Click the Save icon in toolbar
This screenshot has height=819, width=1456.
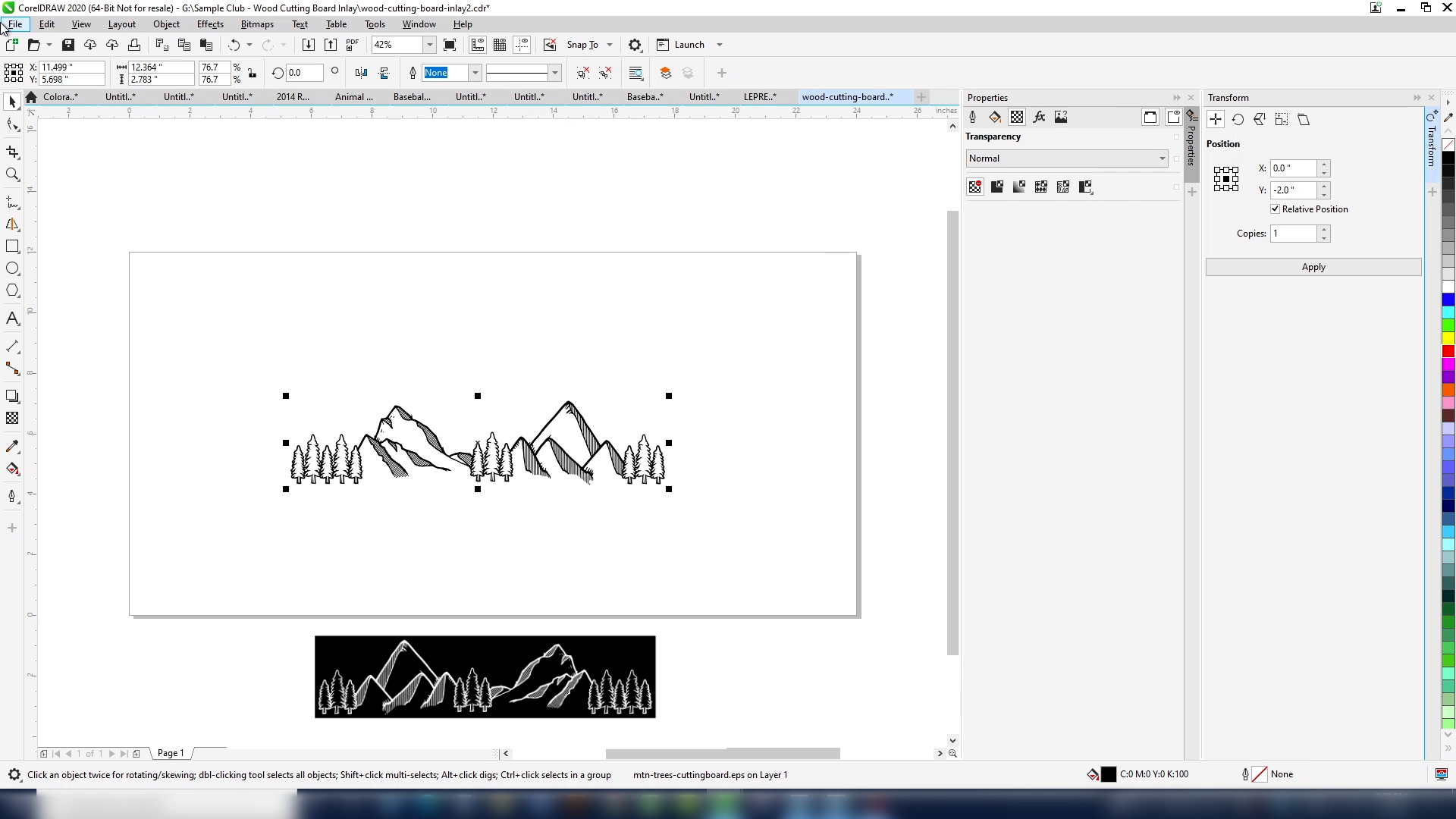pyautogui.click(x=68, y=45)
